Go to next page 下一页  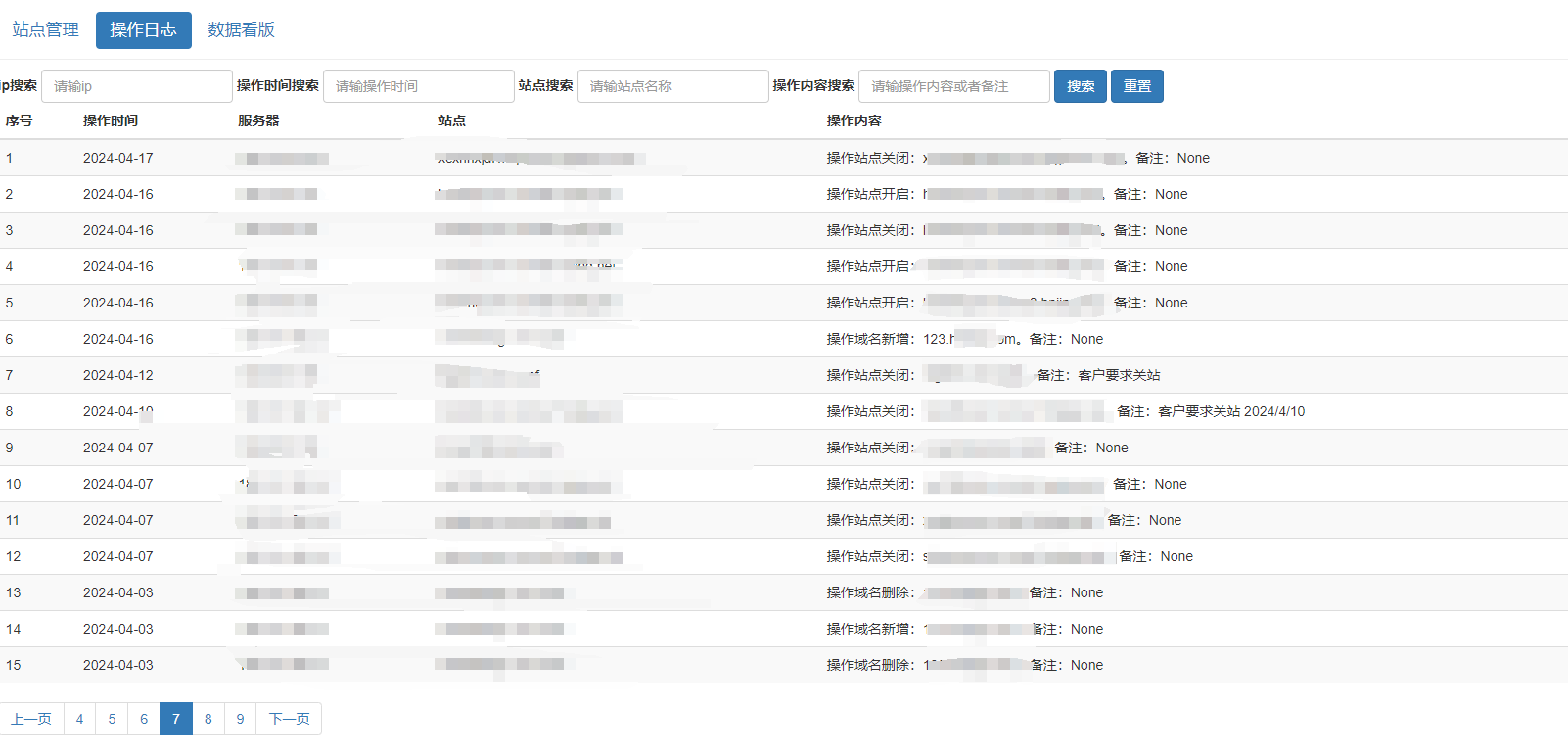coord(289,719)
